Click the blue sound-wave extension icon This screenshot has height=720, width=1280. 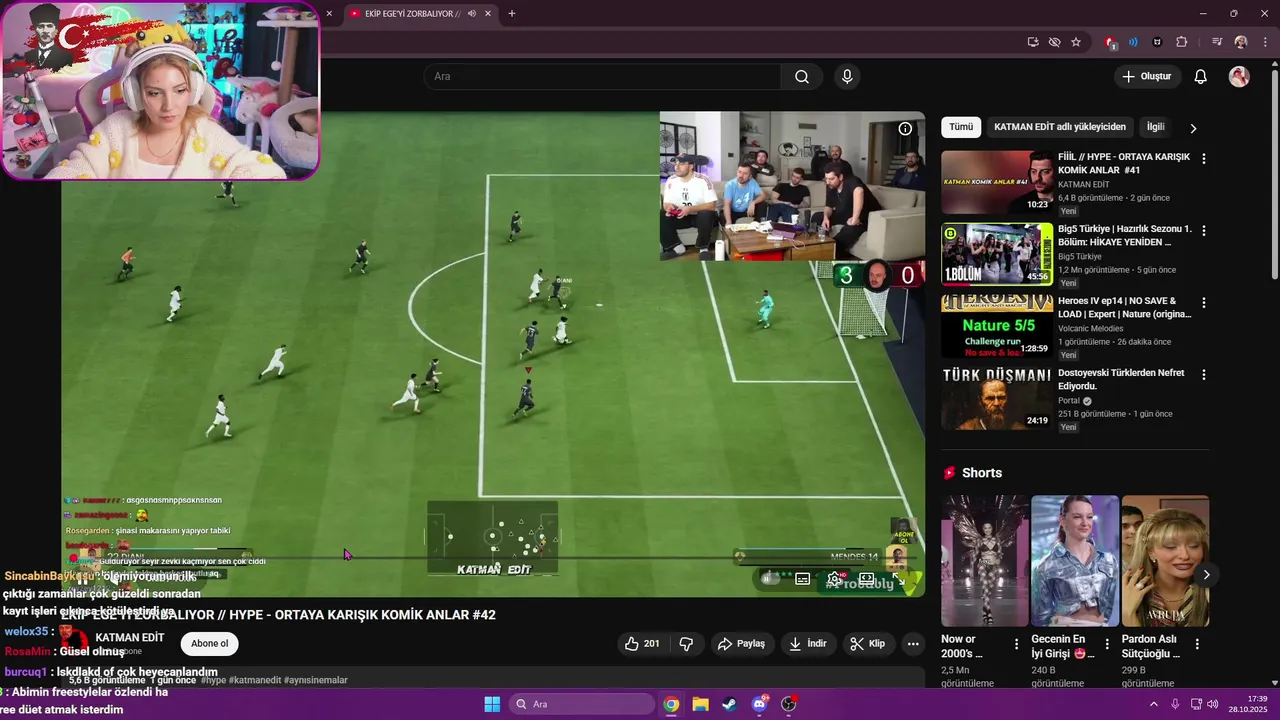point(1133,42)
